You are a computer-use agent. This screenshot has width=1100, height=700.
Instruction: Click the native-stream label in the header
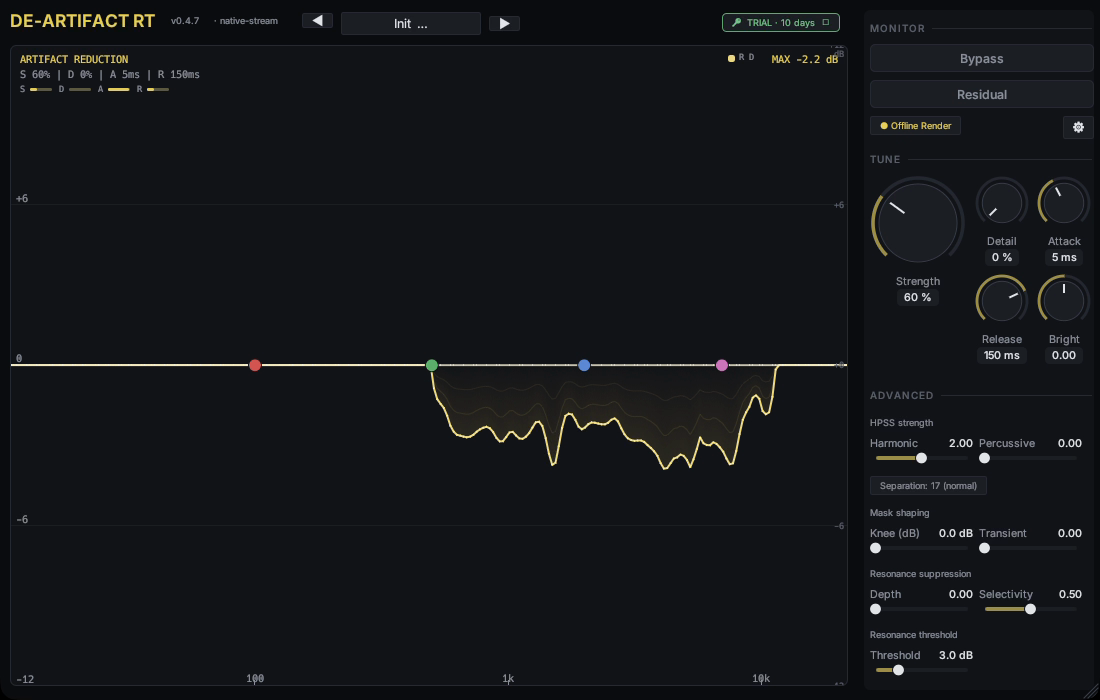[x=248, y=21]
